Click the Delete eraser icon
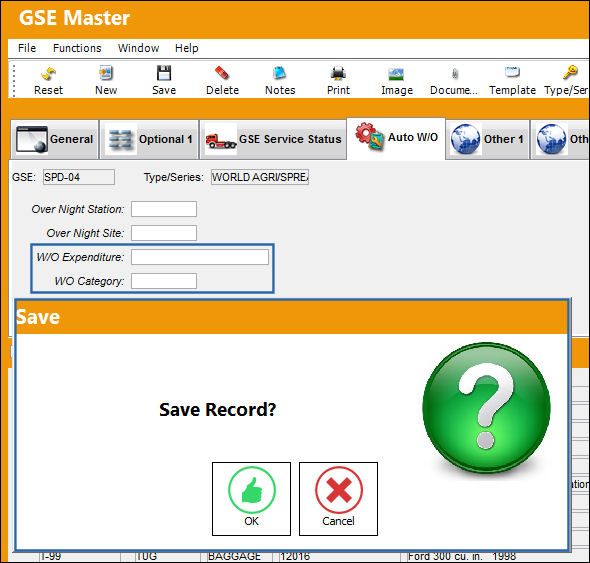Screen dimensions: 590x563 tap(222, 73)
